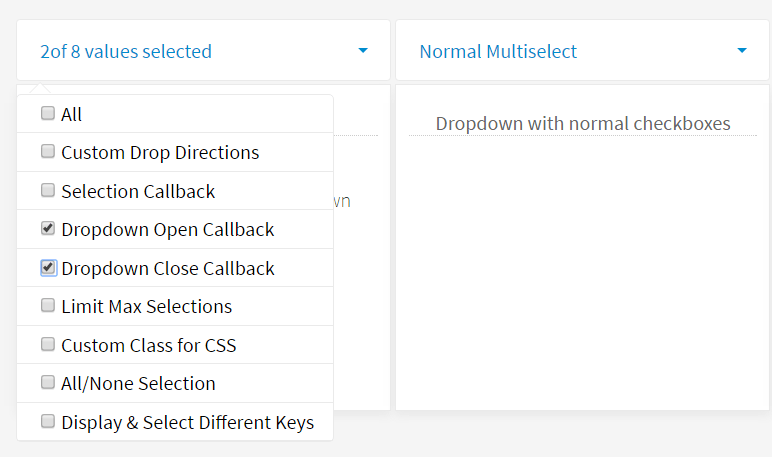Click the 'Custom Drop Directions' option label
The width and height of the screenshot is (772, 457).
[x=160, y=153]
